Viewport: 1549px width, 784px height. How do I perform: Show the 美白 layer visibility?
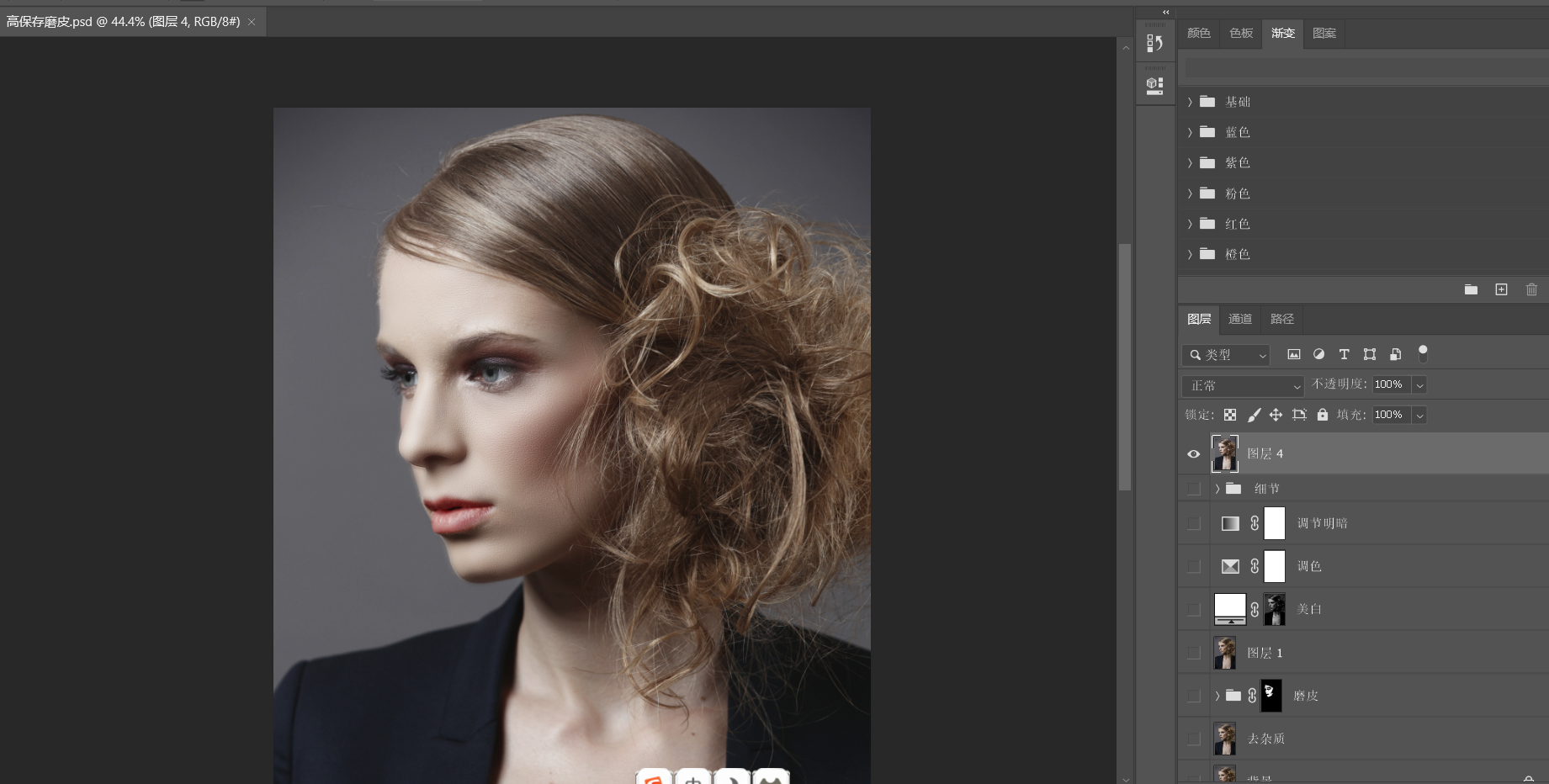[x=1193, y=609]
